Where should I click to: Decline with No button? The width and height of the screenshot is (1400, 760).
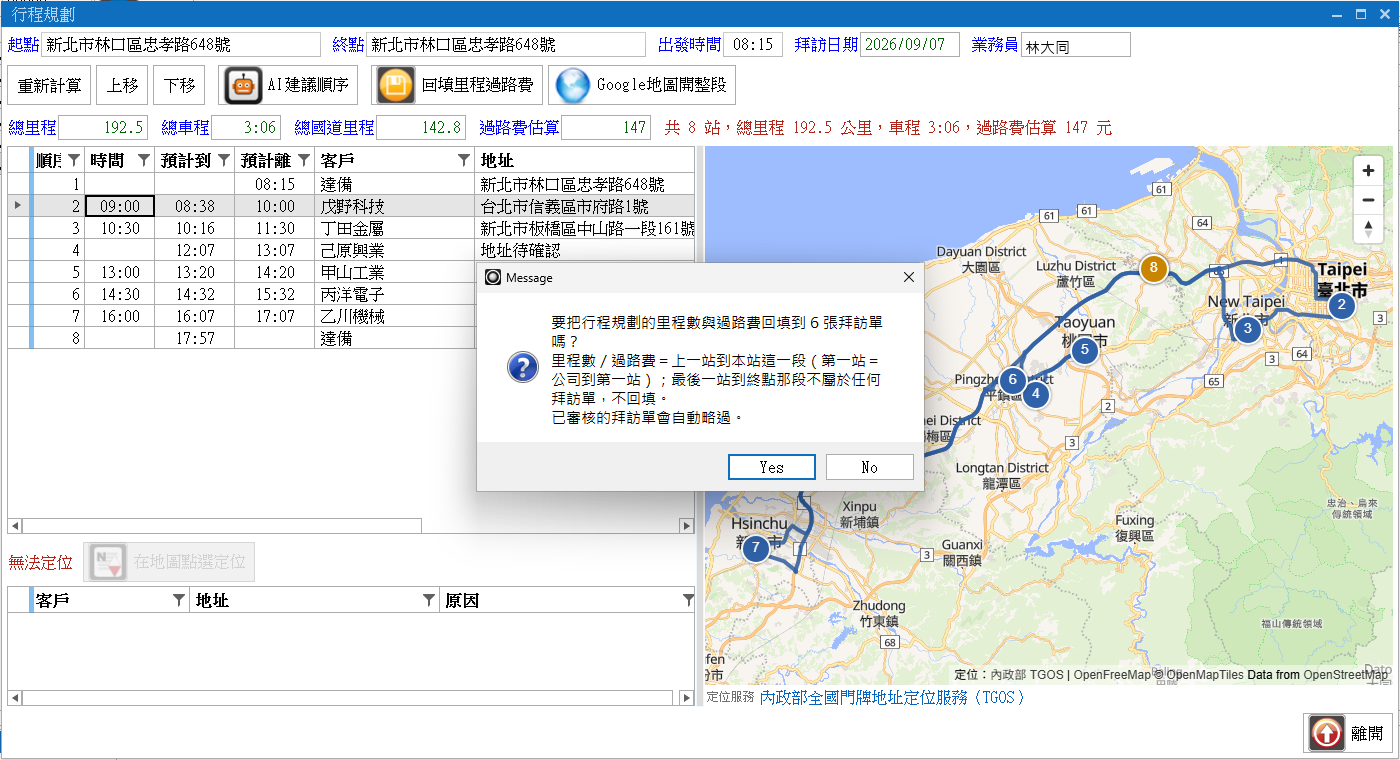(x=870, y=467)
